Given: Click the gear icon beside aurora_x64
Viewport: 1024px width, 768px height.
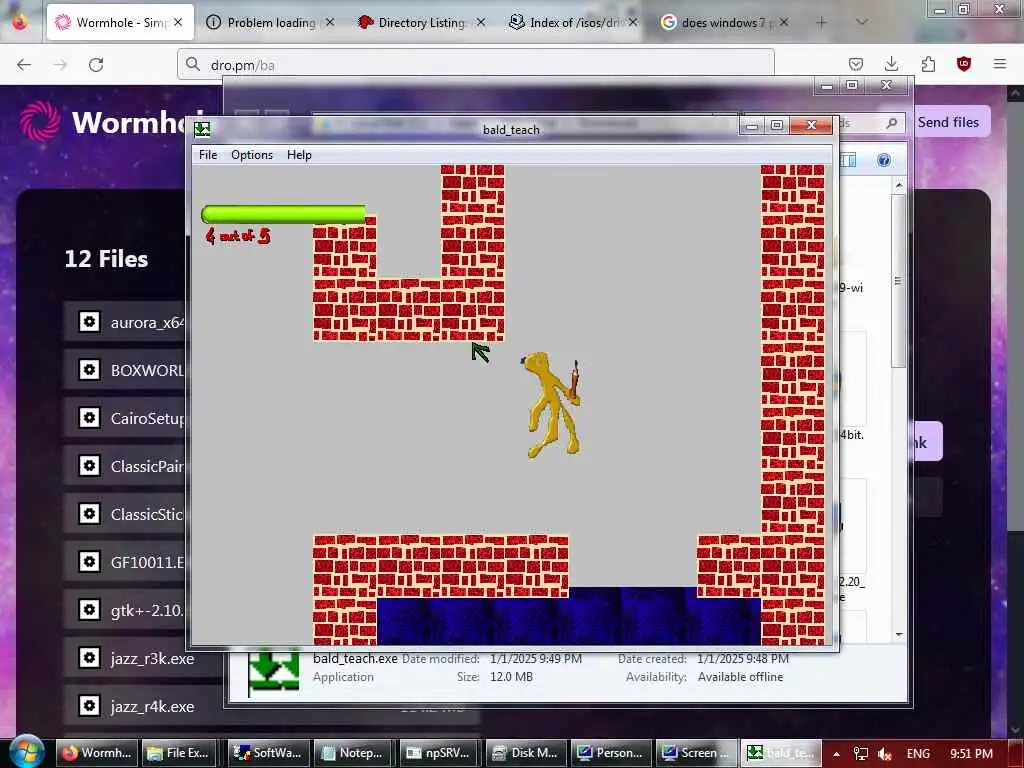Looking at the screenshot, I should pyautogui.click(x=89, y=322).
